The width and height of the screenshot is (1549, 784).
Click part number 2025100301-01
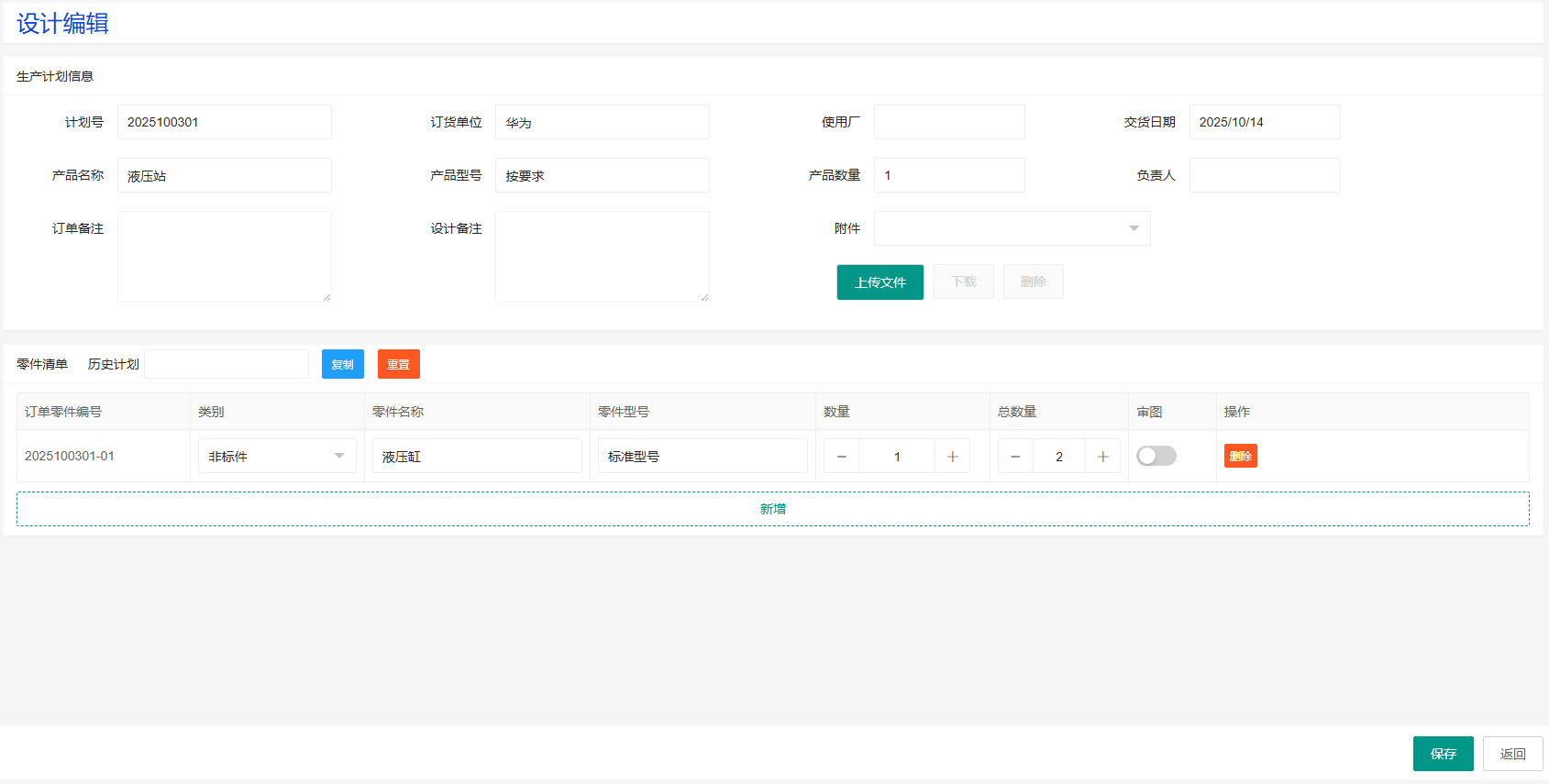[x=70, y=456]
